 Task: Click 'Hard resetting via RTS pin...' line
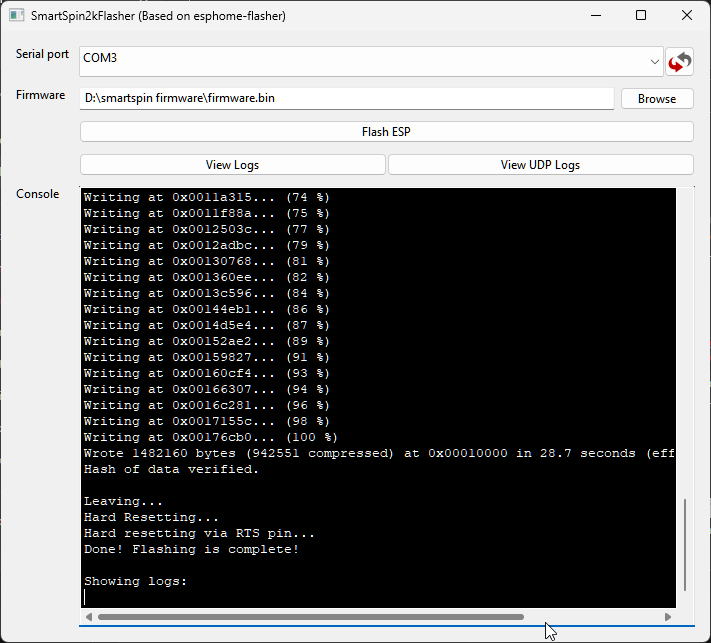199,533
